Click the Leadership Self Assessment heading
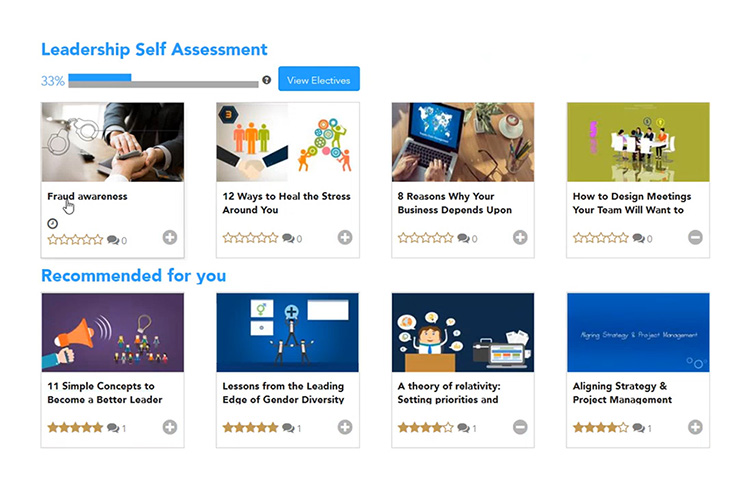 click(154, 49)
